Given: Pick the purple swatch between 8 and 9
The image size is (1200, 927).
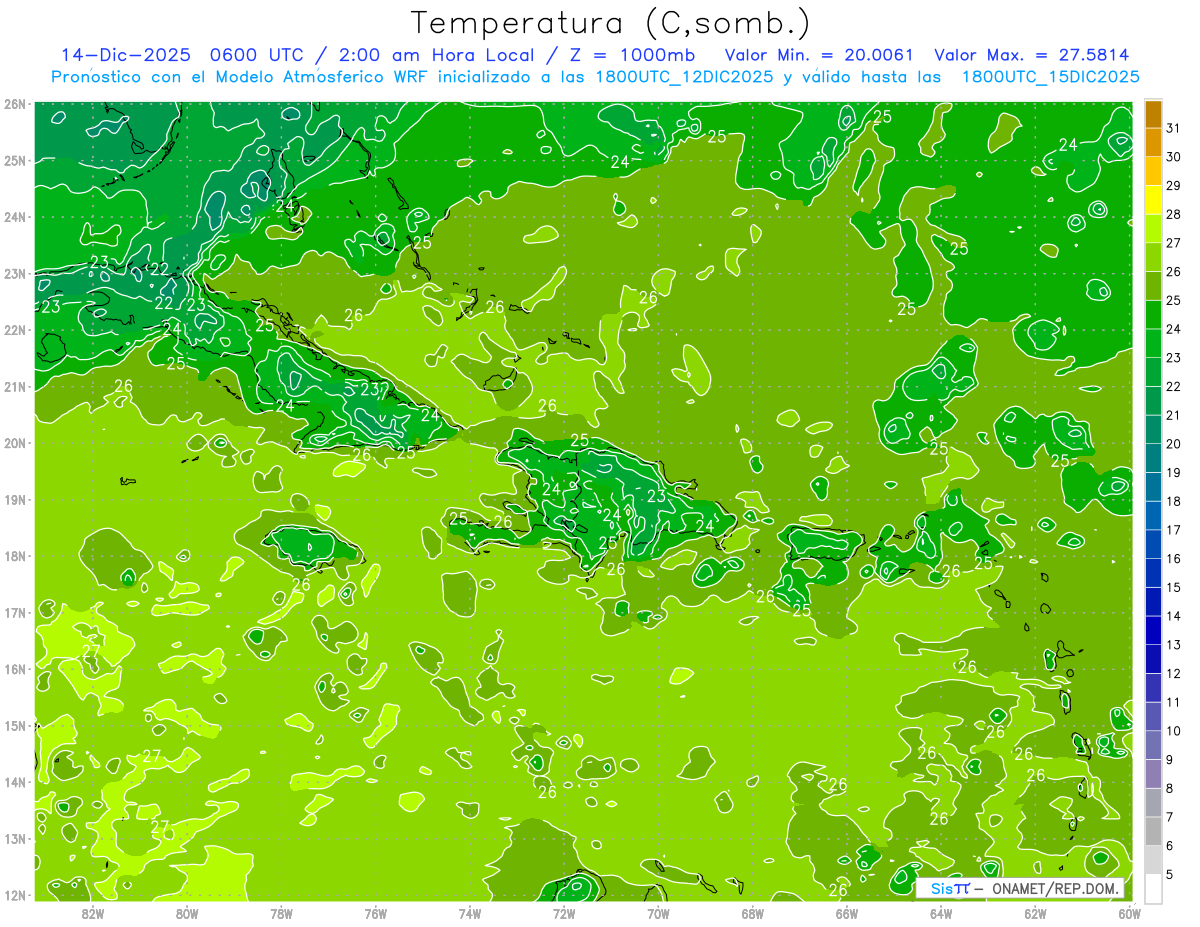Looking at the screenshot, I should [1153, 774].
